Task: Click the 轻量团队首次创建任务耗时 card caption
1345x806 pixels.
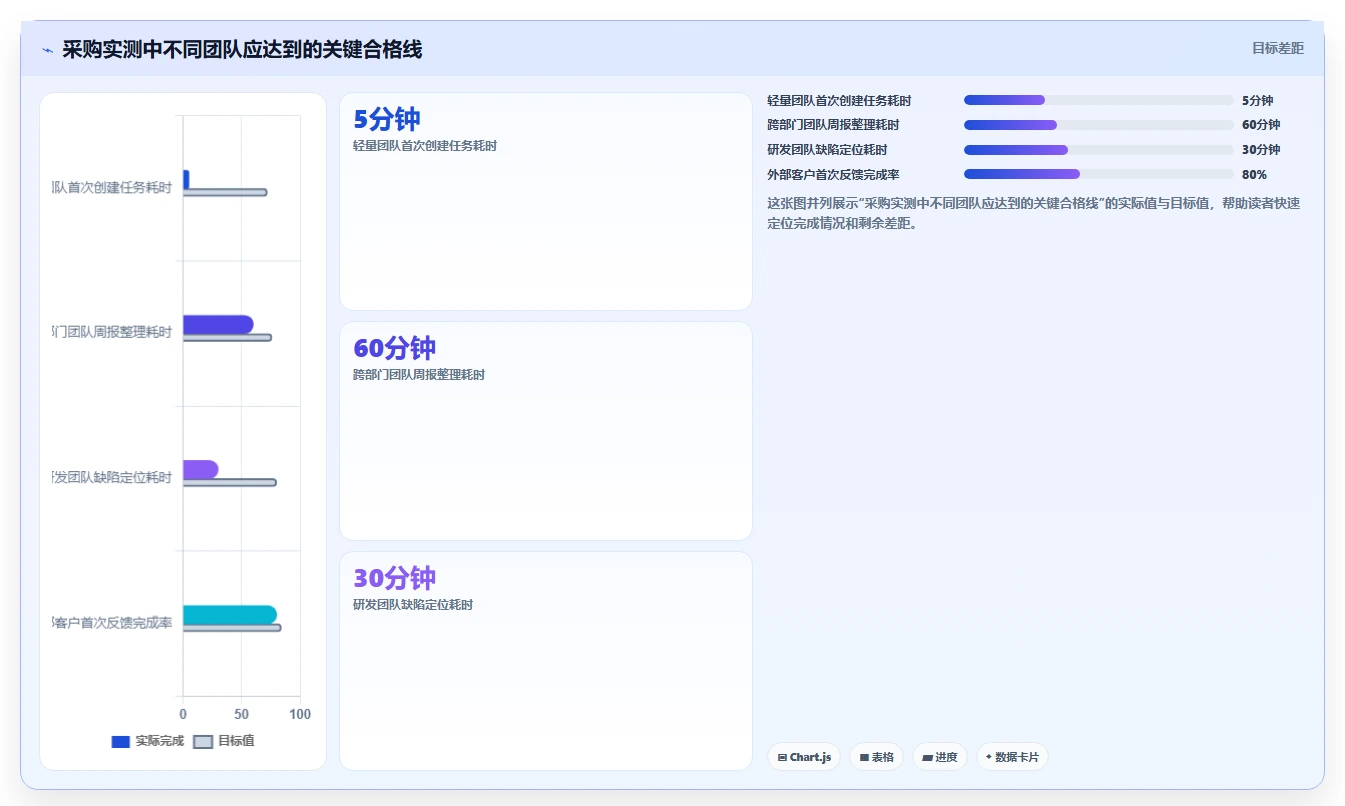Action: coord(425,146)
